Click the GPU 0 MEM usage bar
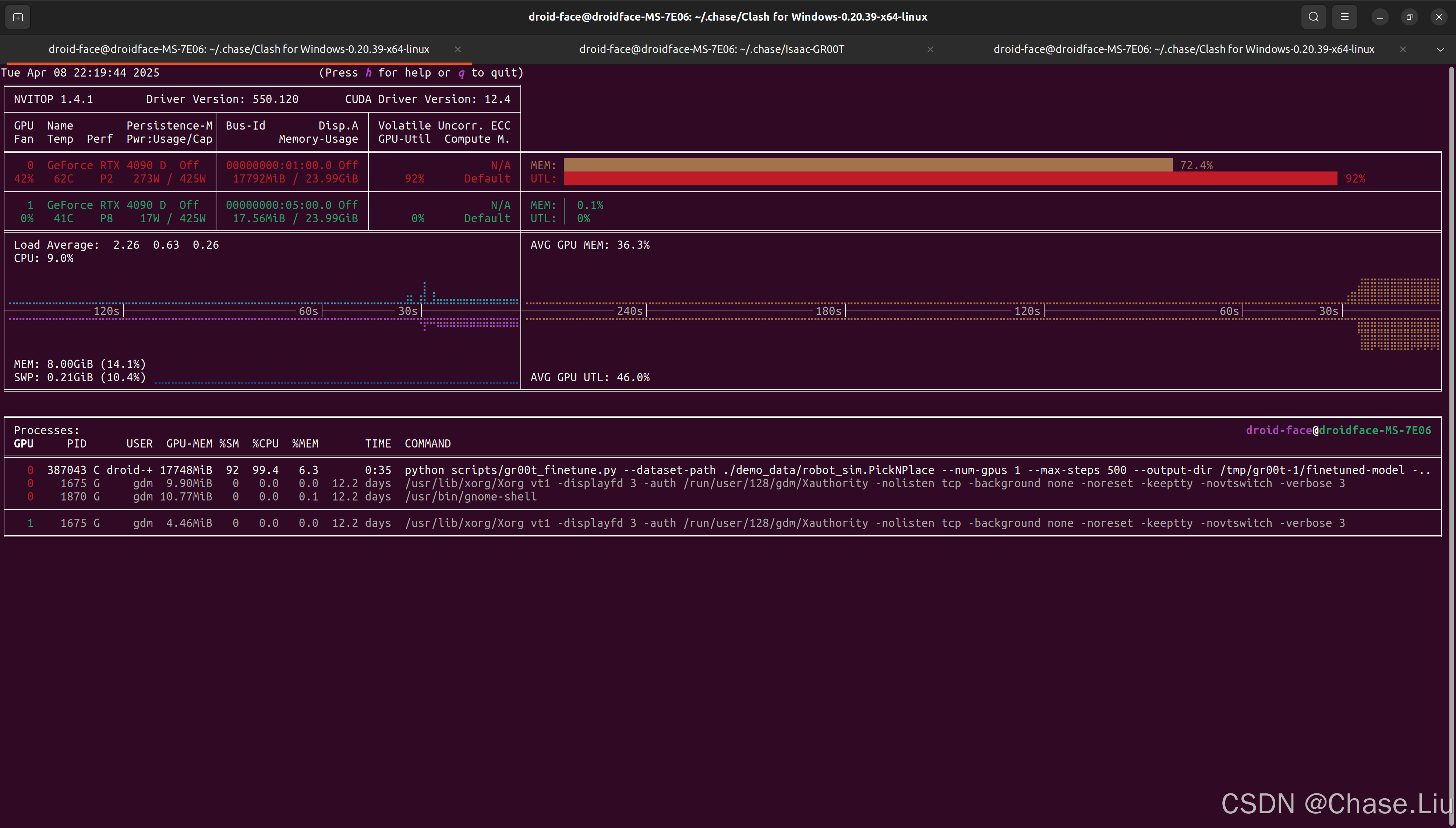 868,165
